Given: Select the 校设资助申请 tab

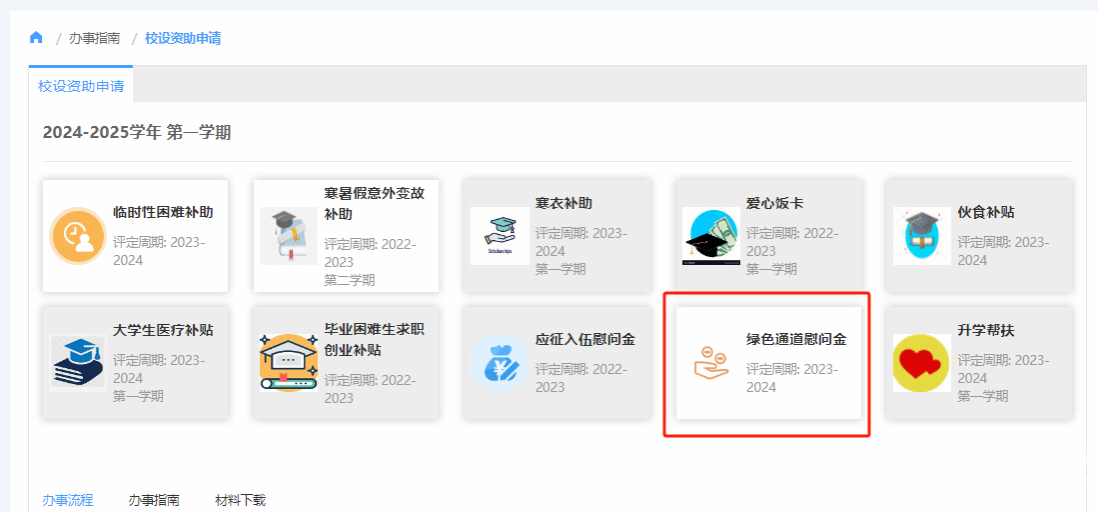Looking at the screenshot, I should point(81,86).
